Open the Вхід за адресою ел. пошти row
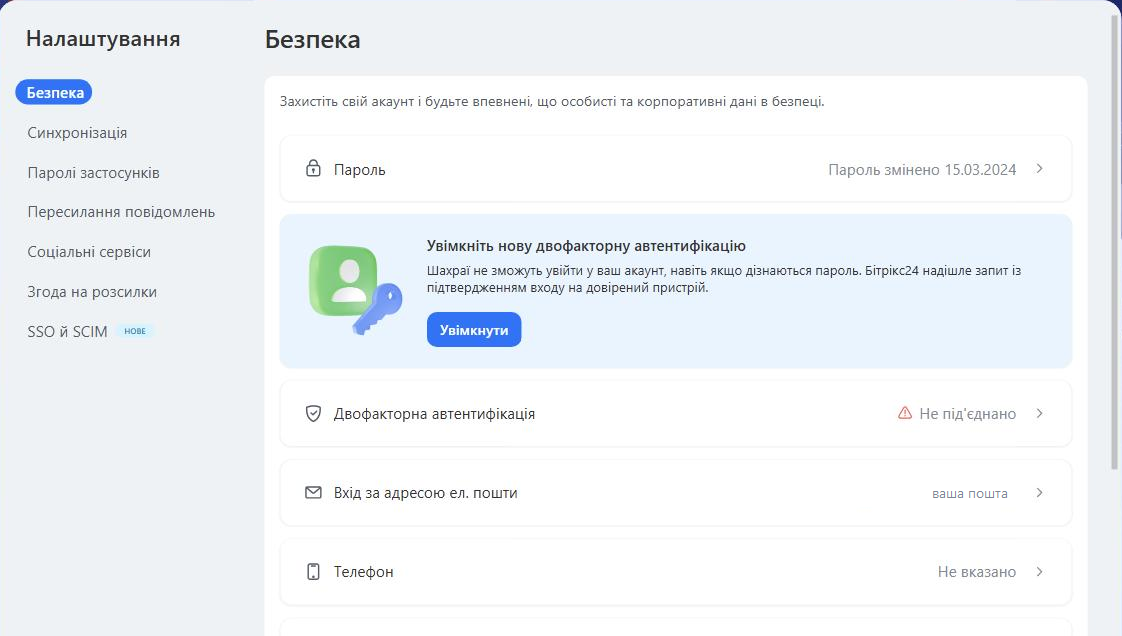1122x636 pixels. 675,493
